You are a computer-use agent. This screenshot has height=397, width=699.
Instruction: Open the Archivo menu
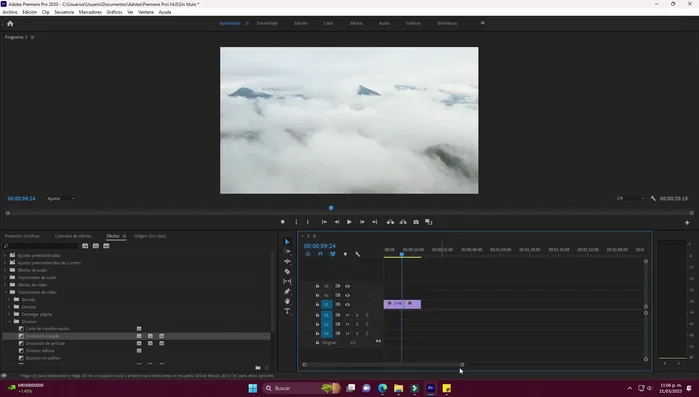pos(10,12)
